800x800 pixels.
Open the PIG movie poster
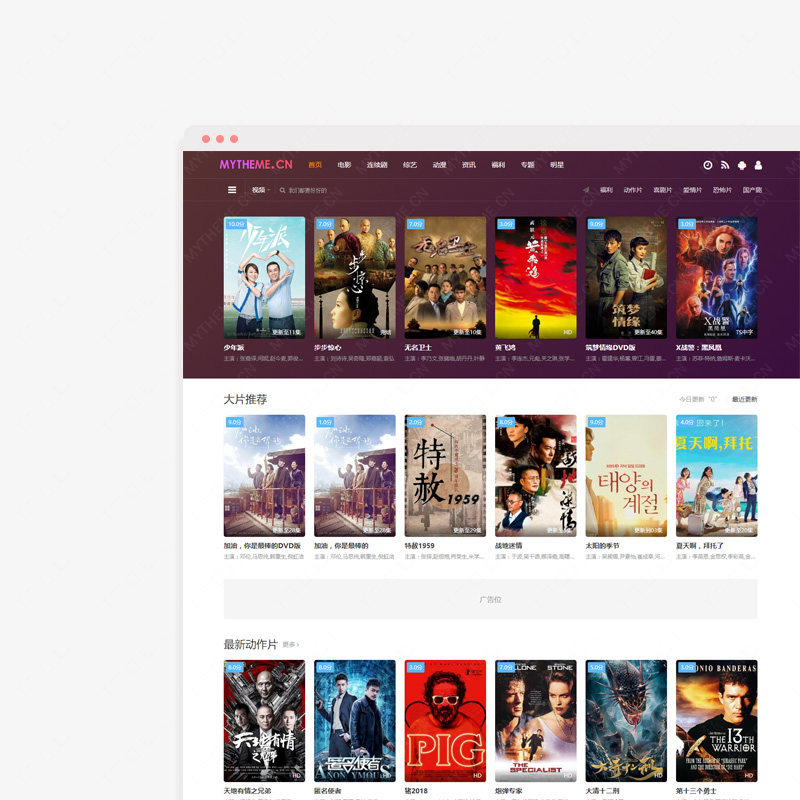click(x=445, y=720)
